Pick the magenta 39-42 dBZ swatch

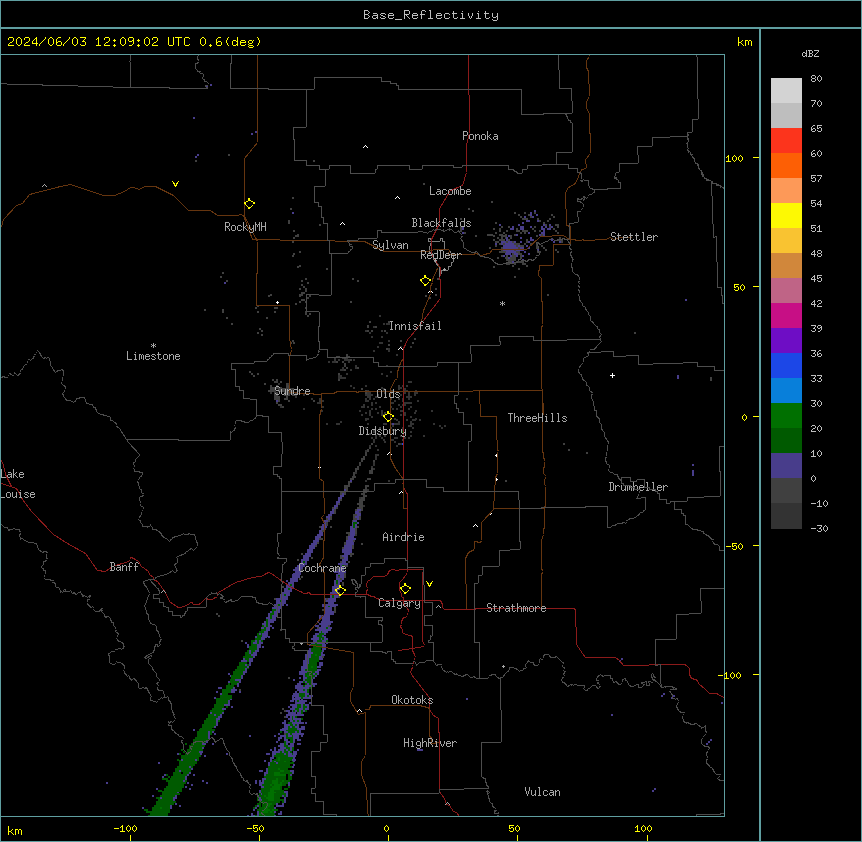pos(786,315)
